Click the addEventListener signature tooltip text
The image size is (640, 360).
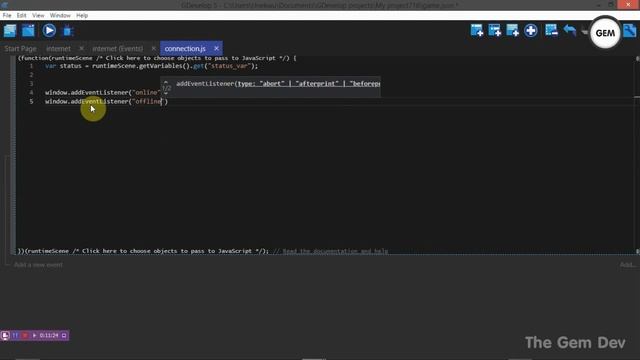[x=278, y=84]
